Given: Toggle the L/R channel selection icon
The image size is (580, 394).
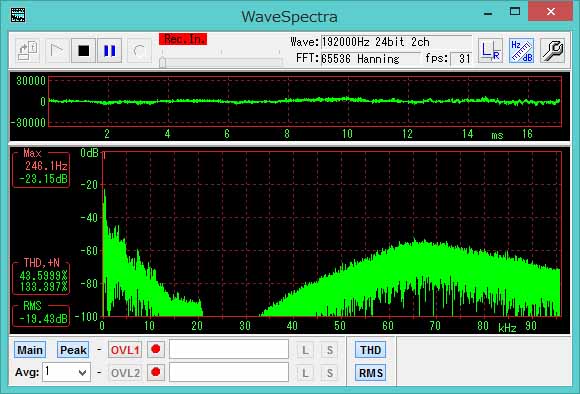Looking at the screenshot, I should pos(490,51).
